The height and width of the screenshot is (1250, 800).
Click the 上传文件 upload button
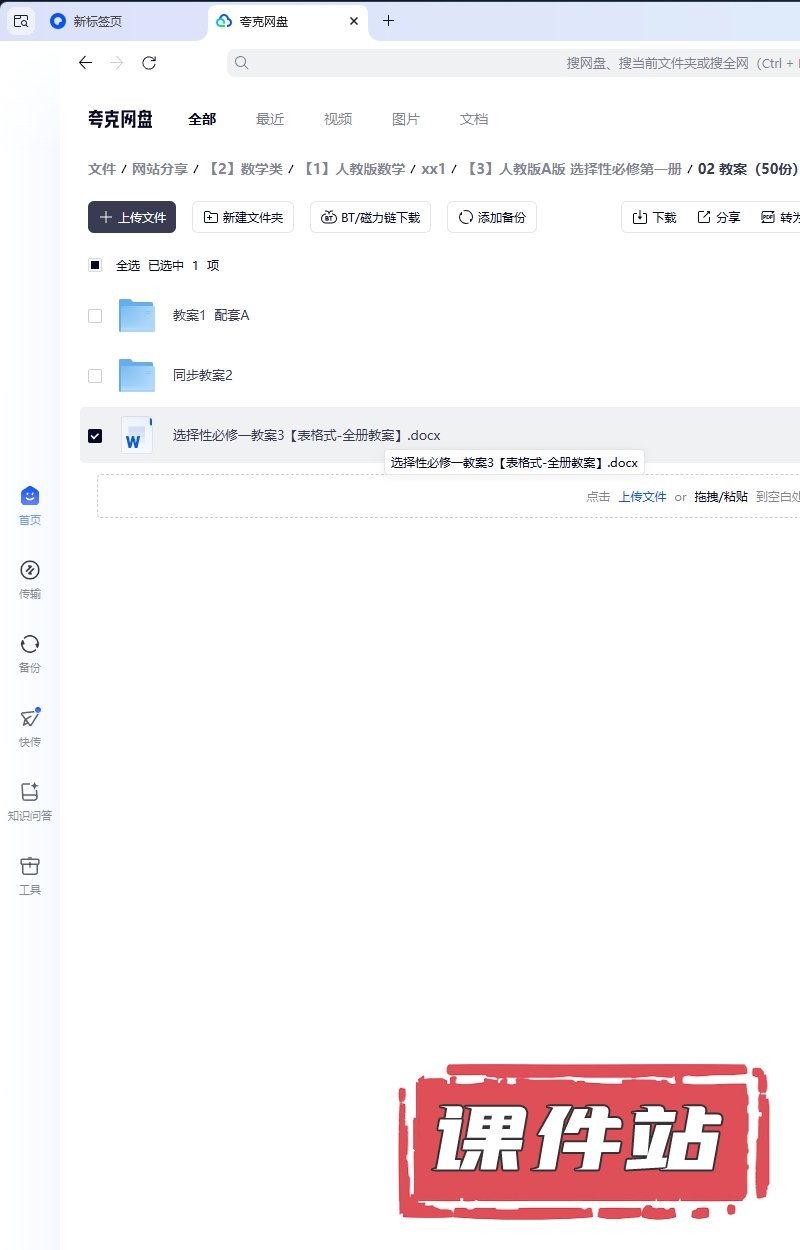pos(132,217)
